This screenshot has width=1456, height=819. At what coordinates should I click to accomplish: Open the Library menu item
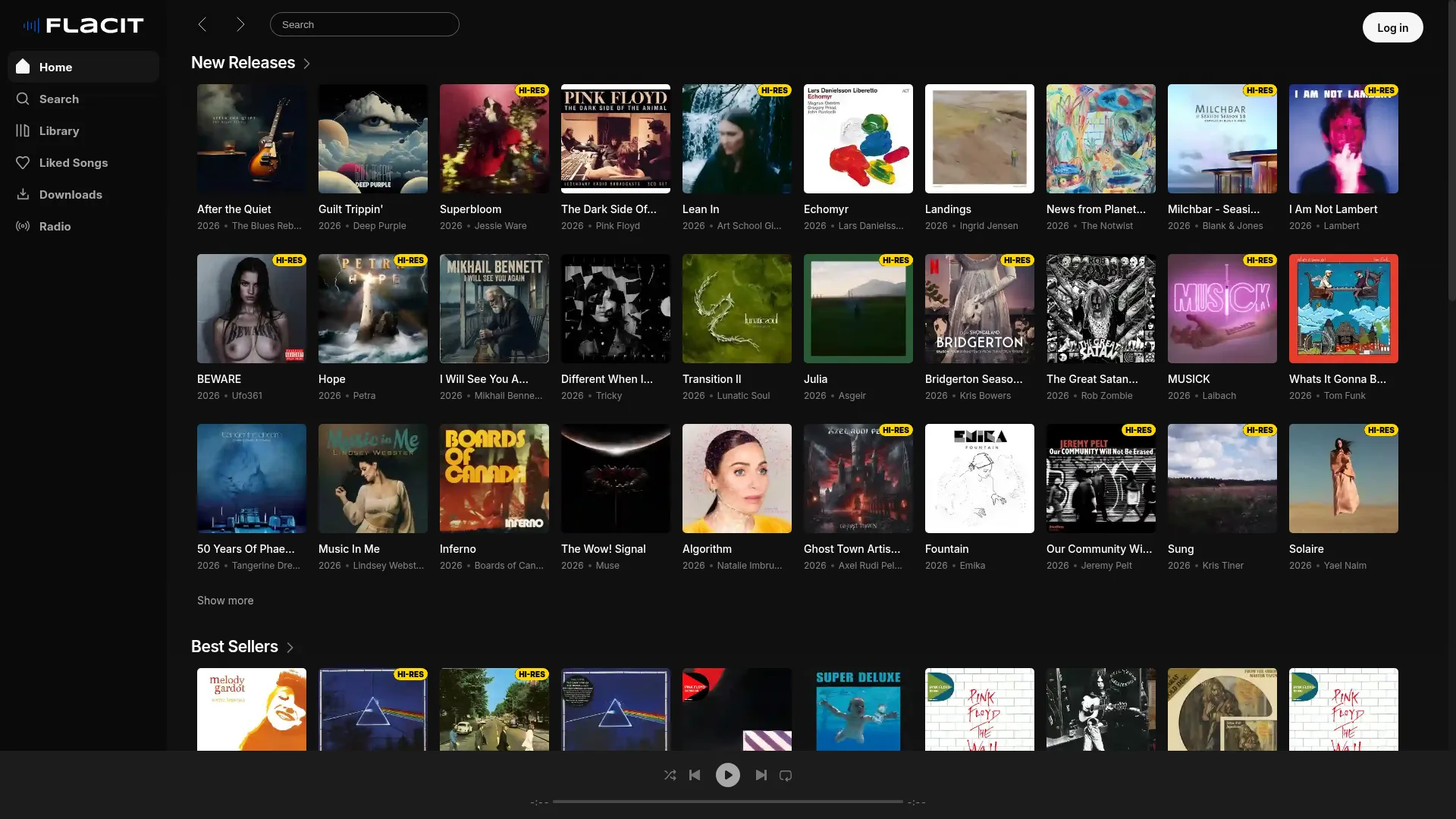[x=83, y=130]
